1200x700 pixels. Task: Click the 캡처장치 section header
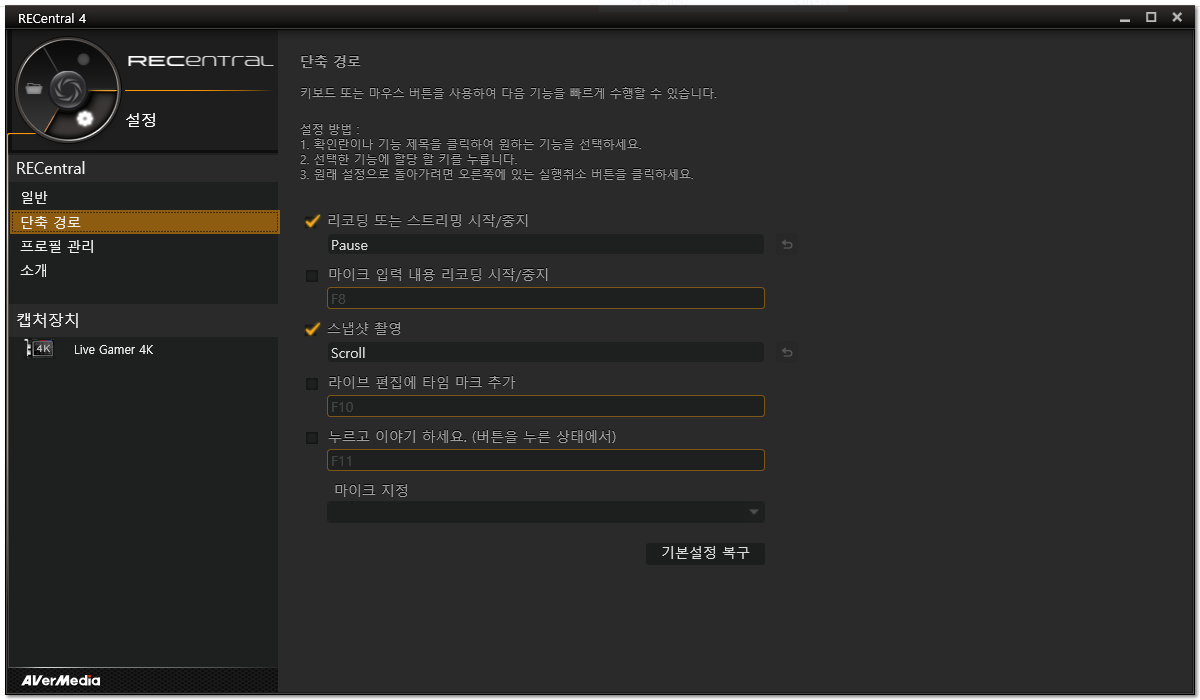coord(144,320)
